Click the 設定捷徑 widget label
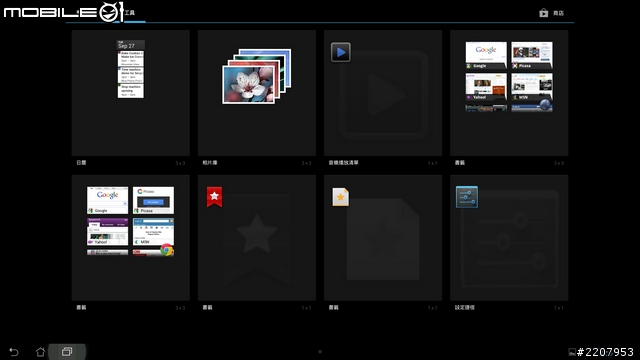640x360 pixels. pyautogui.click(x=464, y=307)
